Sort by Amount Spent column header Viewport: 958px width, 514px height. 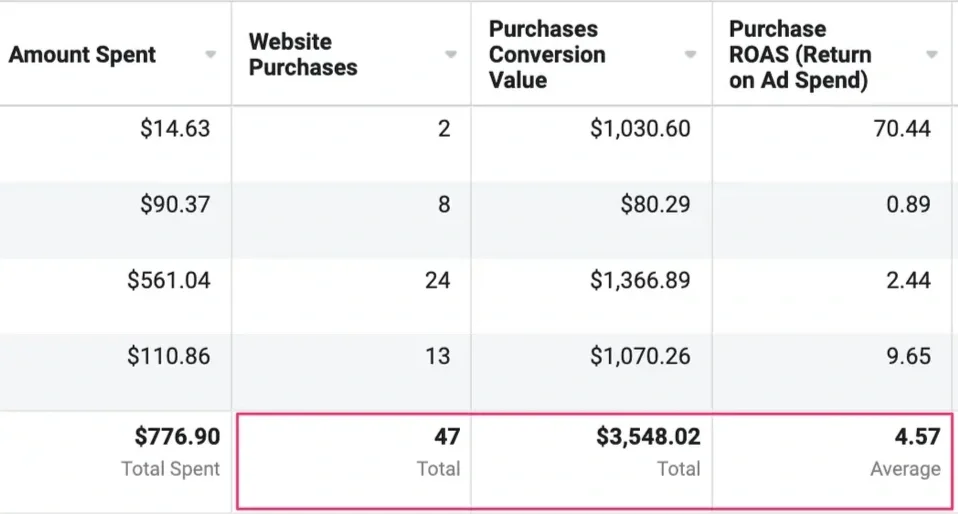82,54
